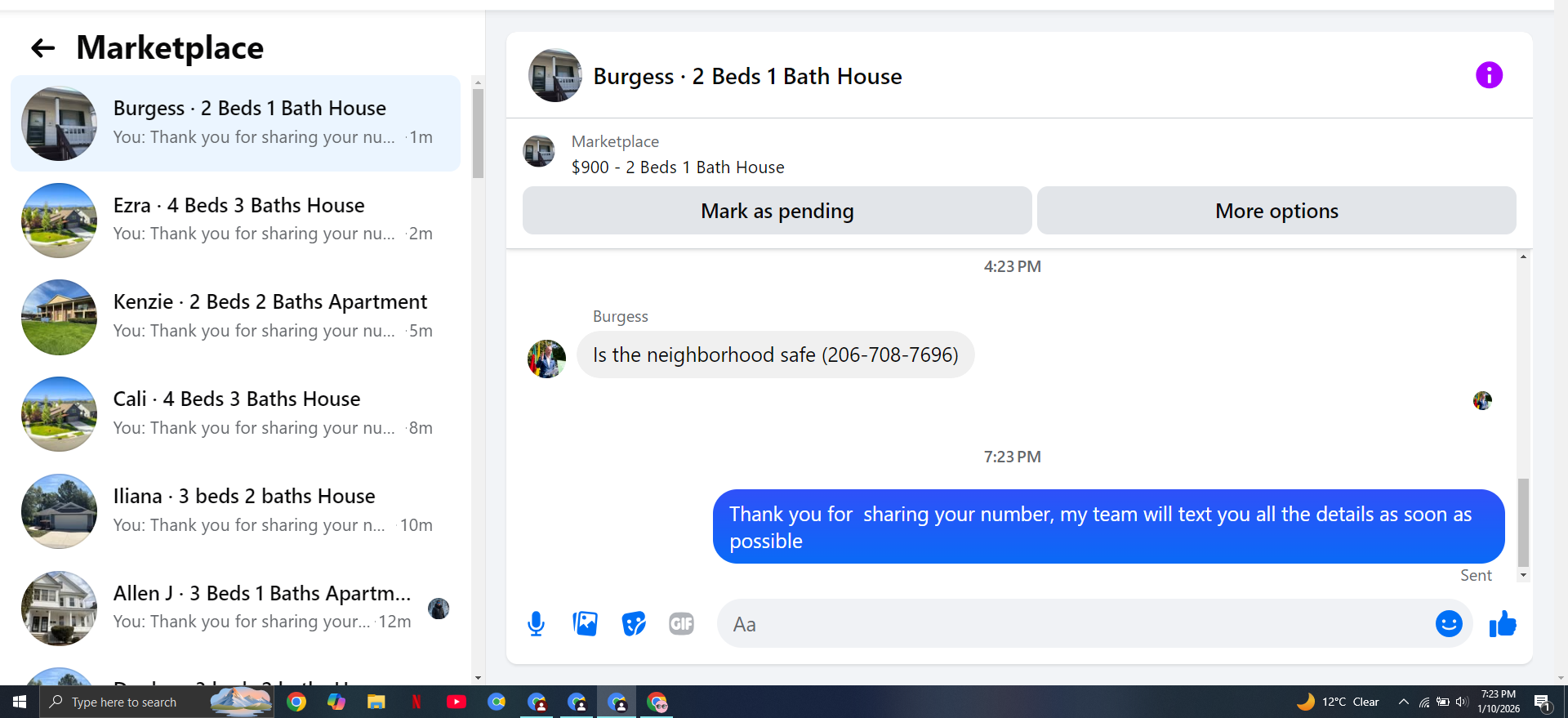Send a thumbs-up like
Viewport: 1568px width, 718px height.
coord(1503,624)
